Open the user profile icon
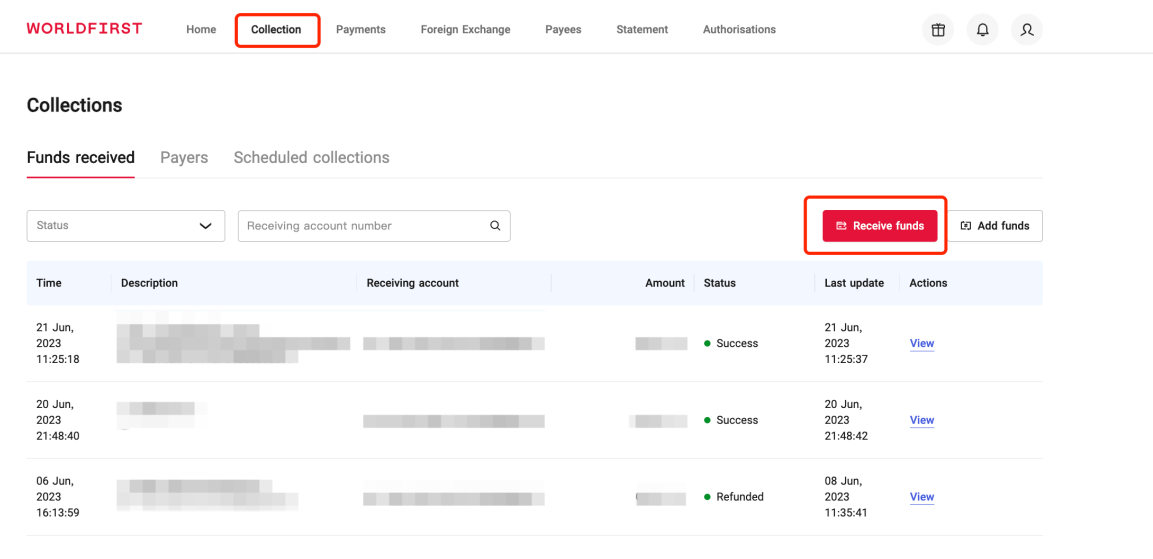The image size is (1153, 559). click(1026, 30)
